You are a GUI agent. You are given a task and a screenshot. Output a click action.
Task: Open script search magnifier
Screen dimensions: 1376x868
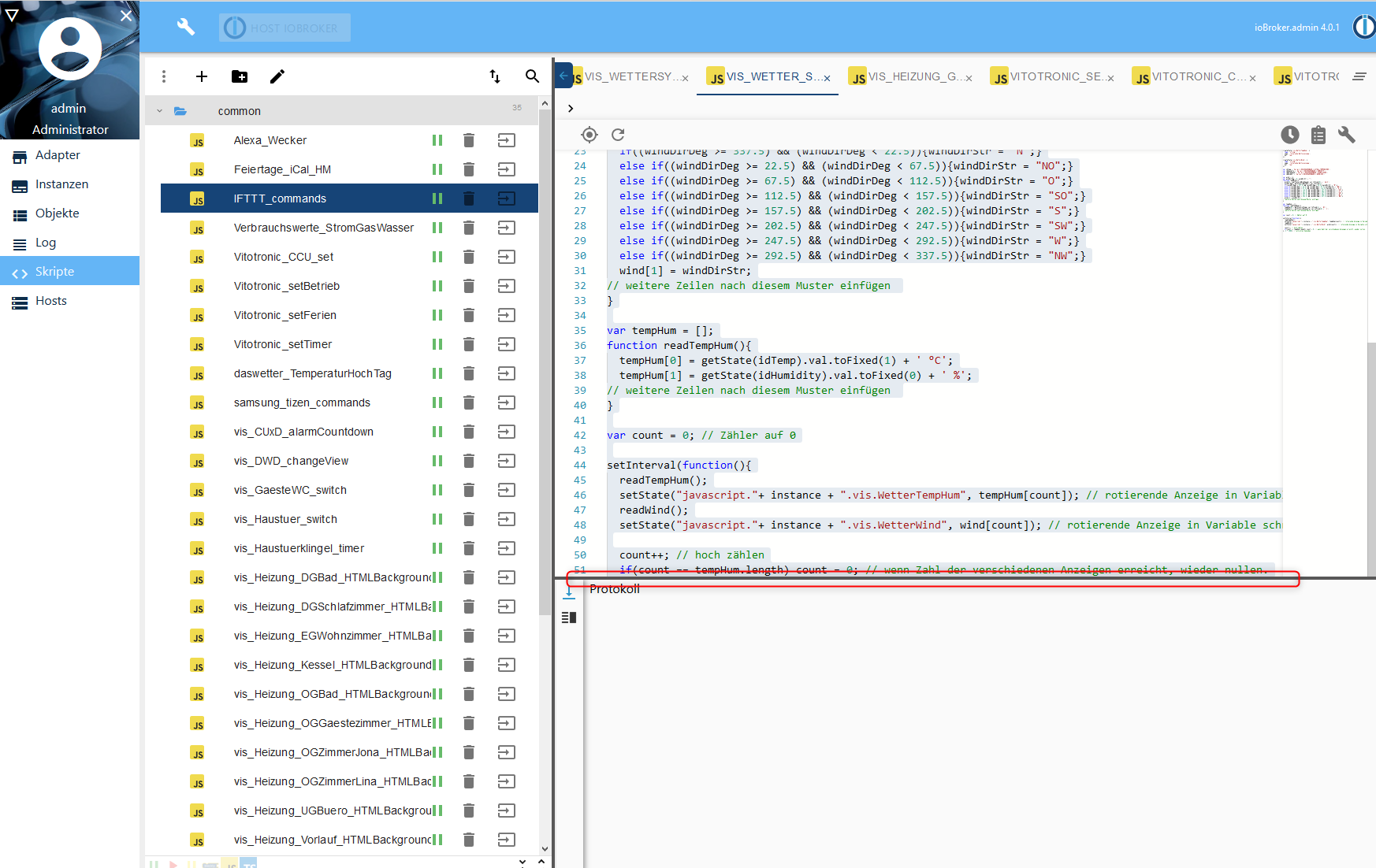pyautogui.click(x=533, y=76)
